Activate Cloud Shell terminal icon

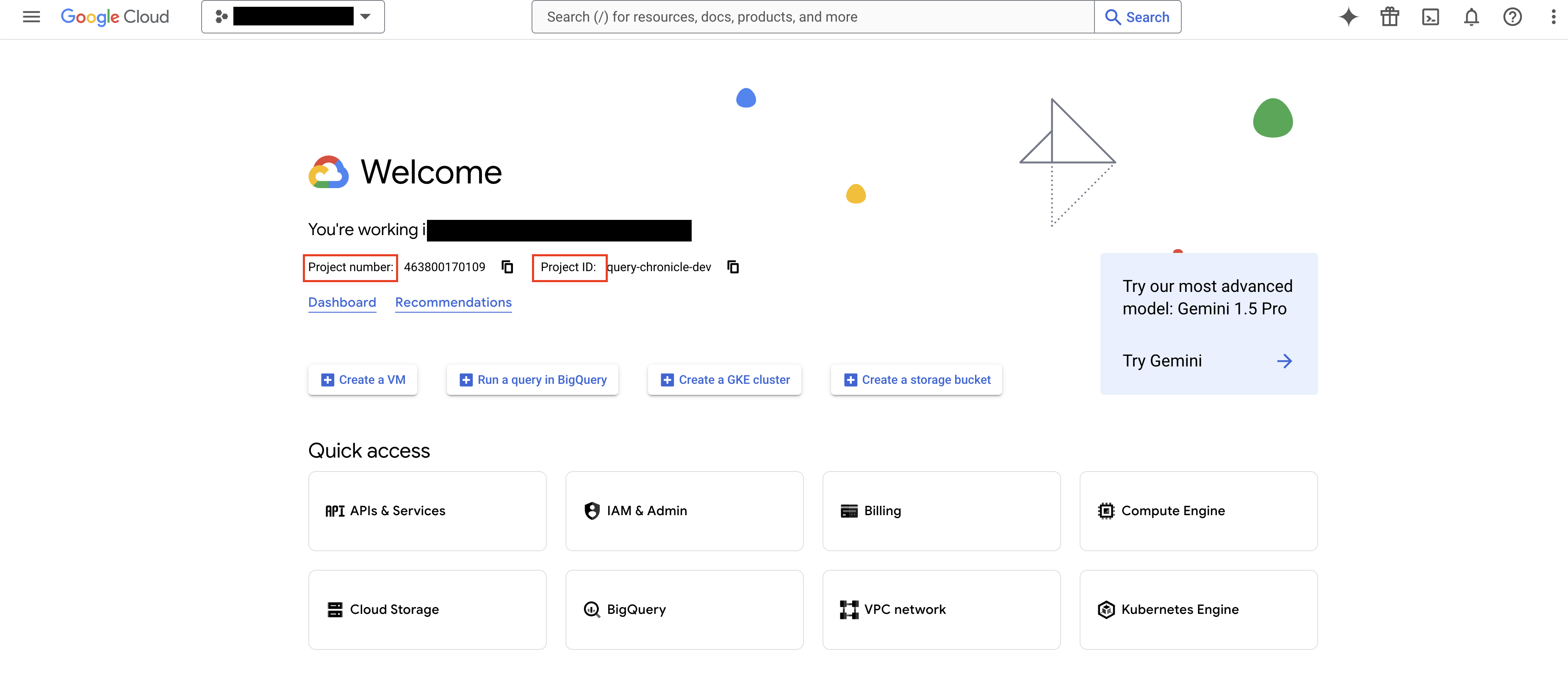(1430, 17)
